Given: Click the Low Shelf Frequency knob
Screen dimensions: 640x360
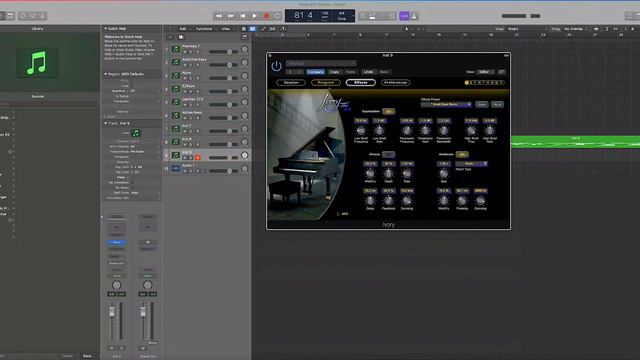Looking at the screenshot, I should pos(361,131).
